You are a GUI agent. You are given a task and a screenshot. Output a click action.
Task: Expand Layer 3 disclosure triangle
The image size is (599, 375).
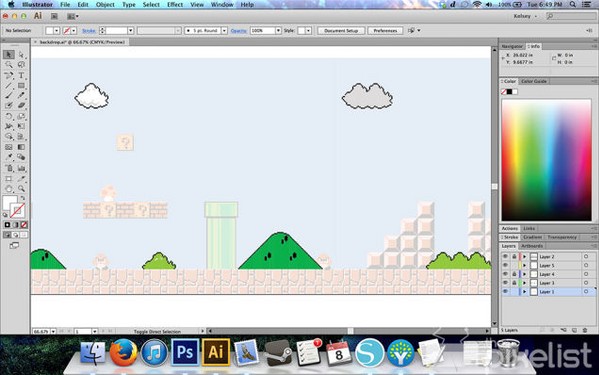pos(525,283)
